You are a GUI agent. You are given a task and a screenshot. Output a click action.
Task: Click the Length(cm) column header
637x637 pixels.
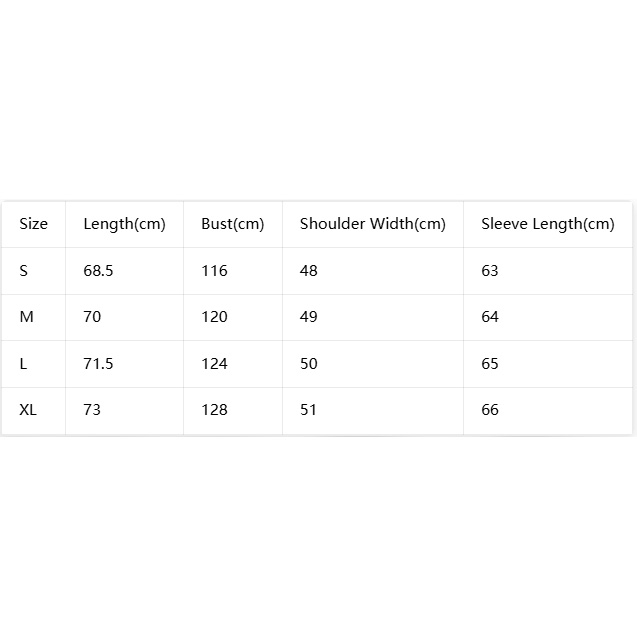click(x=124, y=224)
